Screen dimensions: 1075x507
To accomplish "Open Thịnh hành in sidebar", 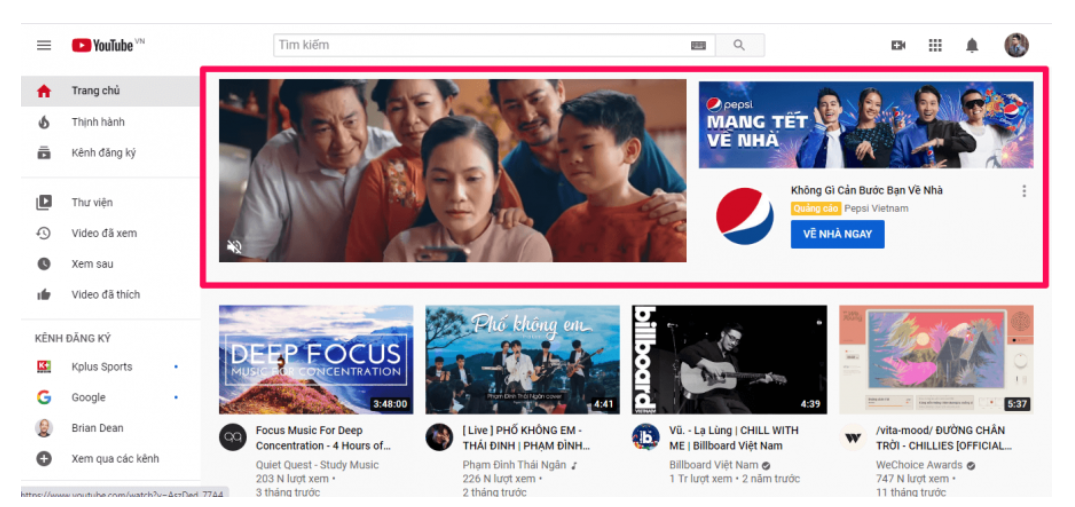I will [x=110, y=122].
